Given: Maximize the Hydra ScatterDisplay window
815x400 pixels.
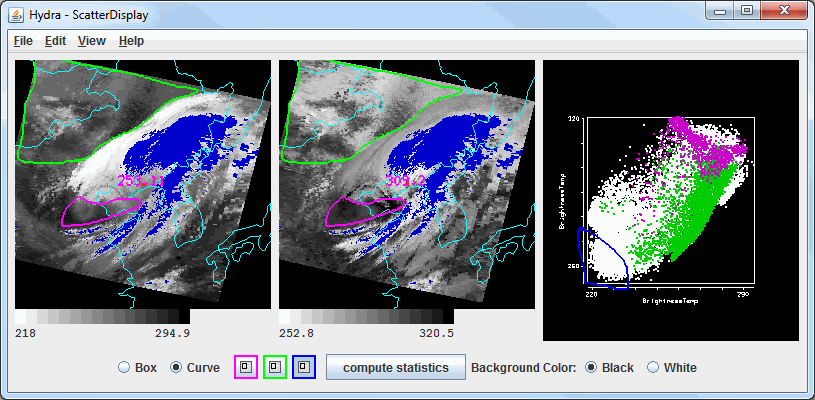Looking at the screenshot, I should [x=746, y=11].
